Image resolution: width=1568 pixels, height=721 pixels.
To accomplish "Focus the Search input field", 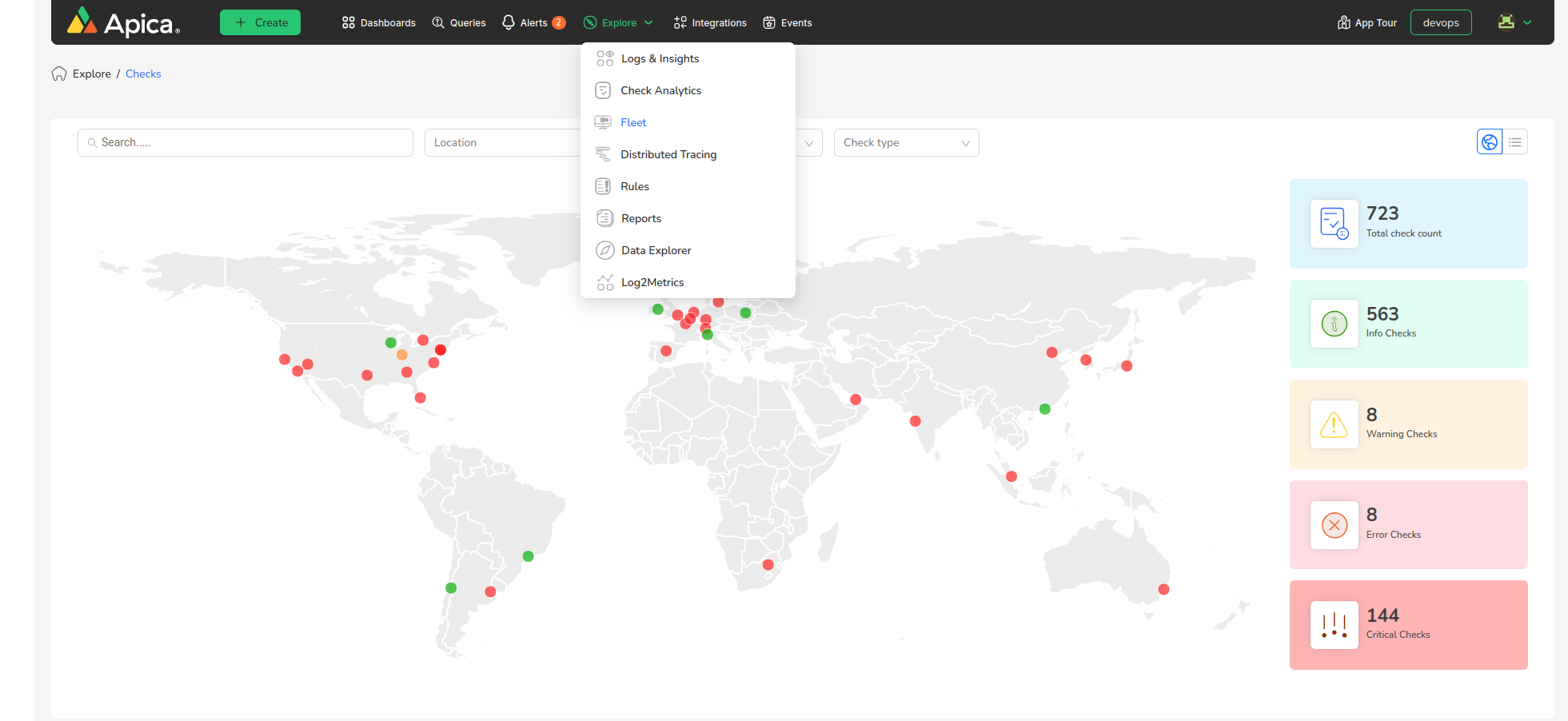I will (245, 143).
